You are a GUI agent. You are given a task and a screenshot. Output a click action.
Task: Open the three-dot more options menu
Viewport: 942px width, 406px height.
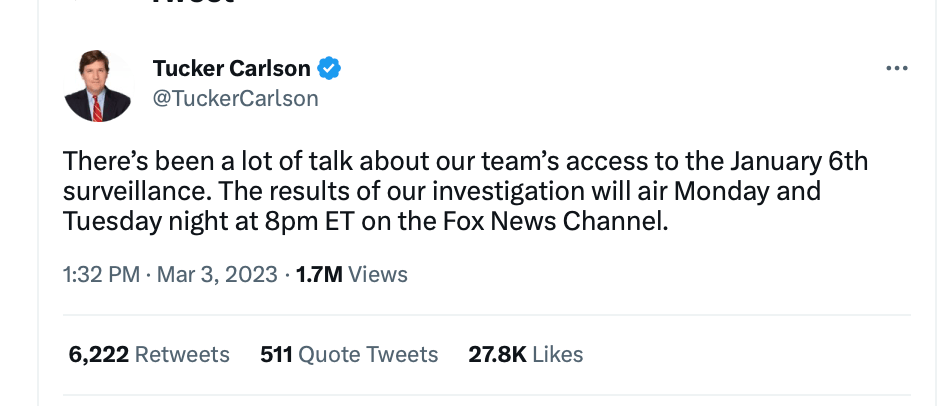click(x=897, y=68)
